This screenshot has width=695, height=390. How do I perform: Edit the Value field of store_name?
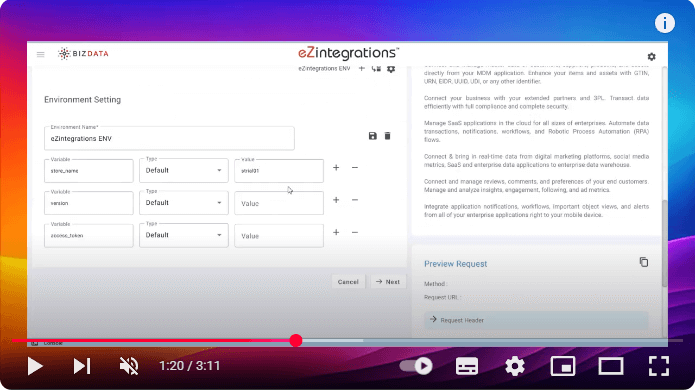point(279,171)
